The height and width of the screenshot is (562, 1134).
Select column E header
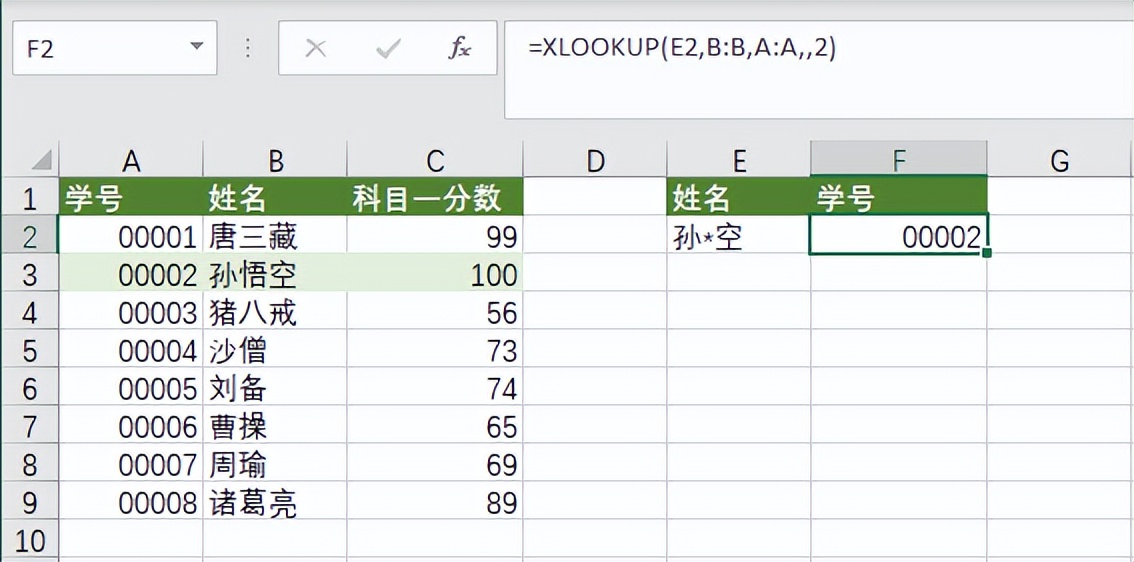point(738,161)
